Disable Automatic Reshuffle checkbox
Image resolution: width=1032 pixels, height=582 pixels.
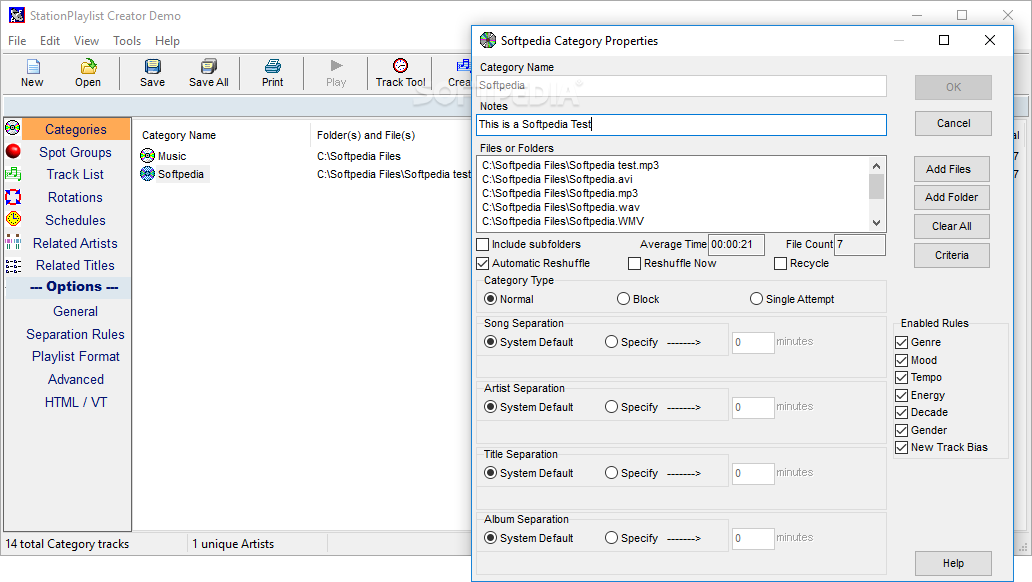pos(482,263)
